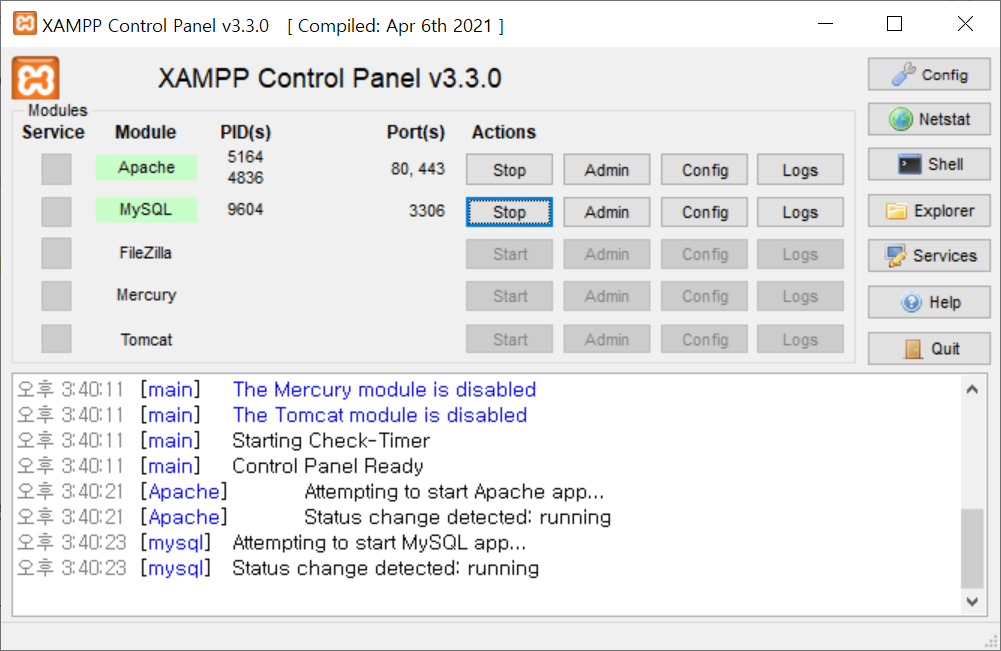This screenshot has width=1001, height=651.
Task: Click log scrollbar down arrow
Action: coord(972,601)
